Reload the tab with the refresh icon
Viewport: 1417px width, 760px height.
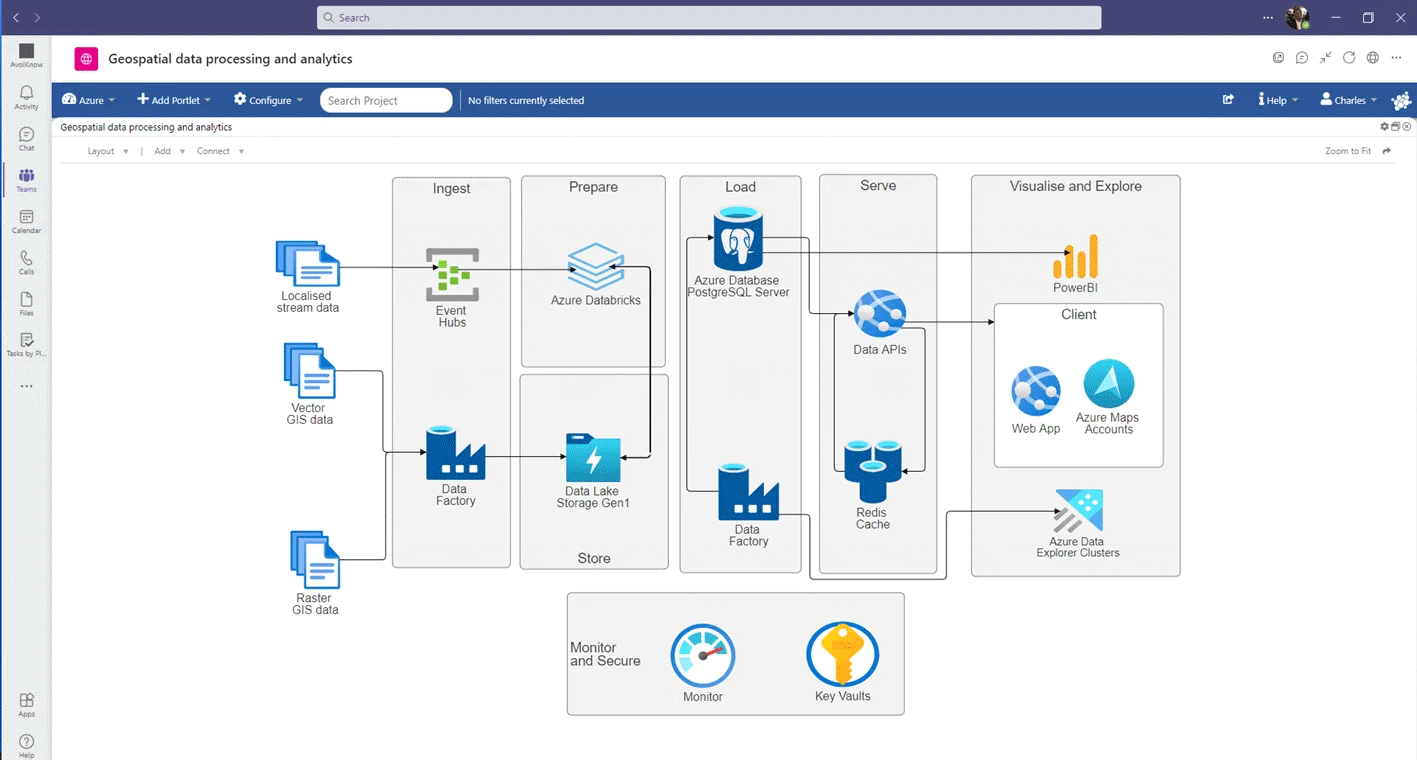click(x=1349, y=58)
